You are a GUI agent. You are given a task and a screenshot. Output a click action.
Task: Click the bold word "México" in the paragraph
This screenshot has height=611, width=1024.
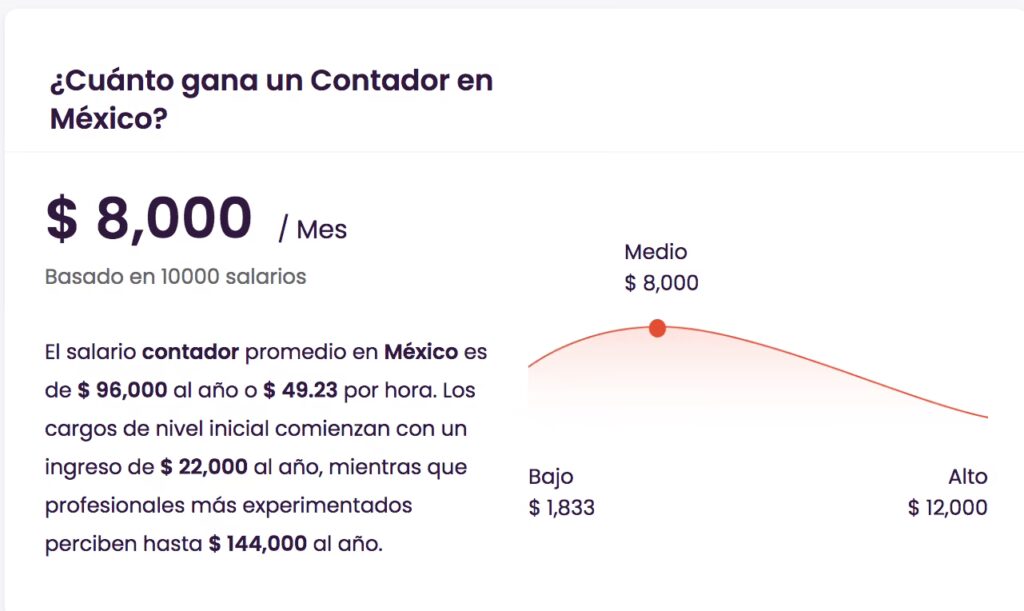tap(421, 352)
